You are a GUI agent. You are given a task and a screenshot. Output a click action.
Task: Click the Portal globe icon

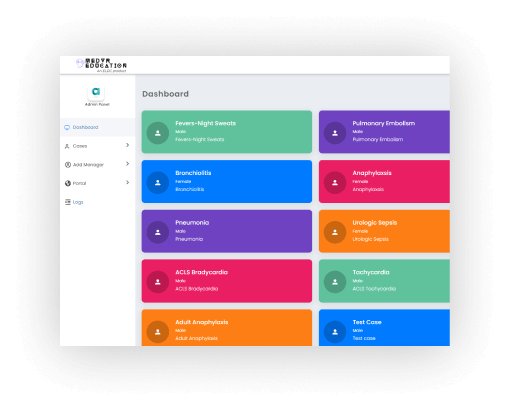(x=68, y=183)
